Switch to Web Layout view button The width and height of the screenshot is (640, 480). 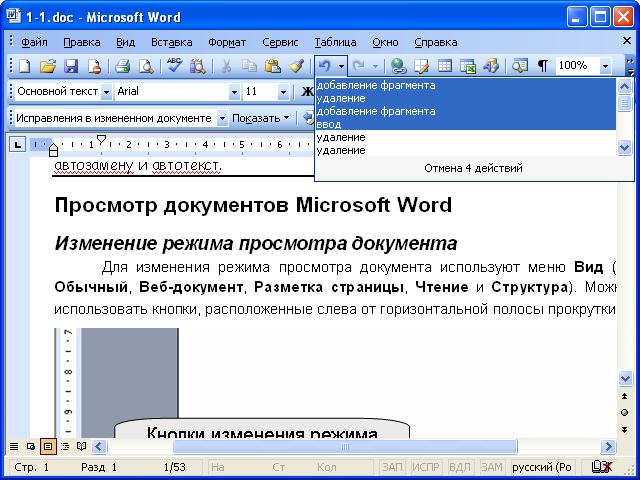tap(31, 447)
